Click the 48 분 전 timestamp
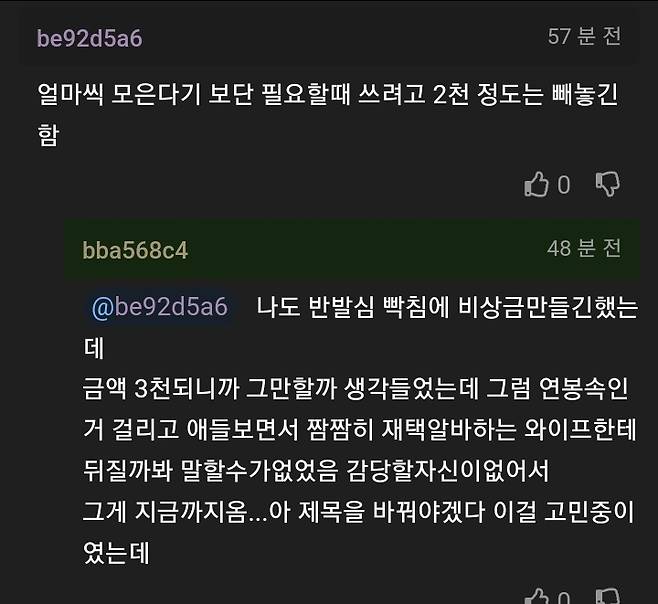658x604 pixels. [x=584, y=248]
